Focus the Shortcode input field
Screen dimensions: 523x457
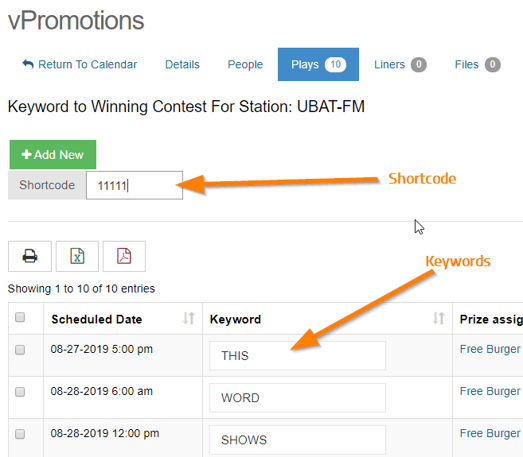(x=134, y=185)
